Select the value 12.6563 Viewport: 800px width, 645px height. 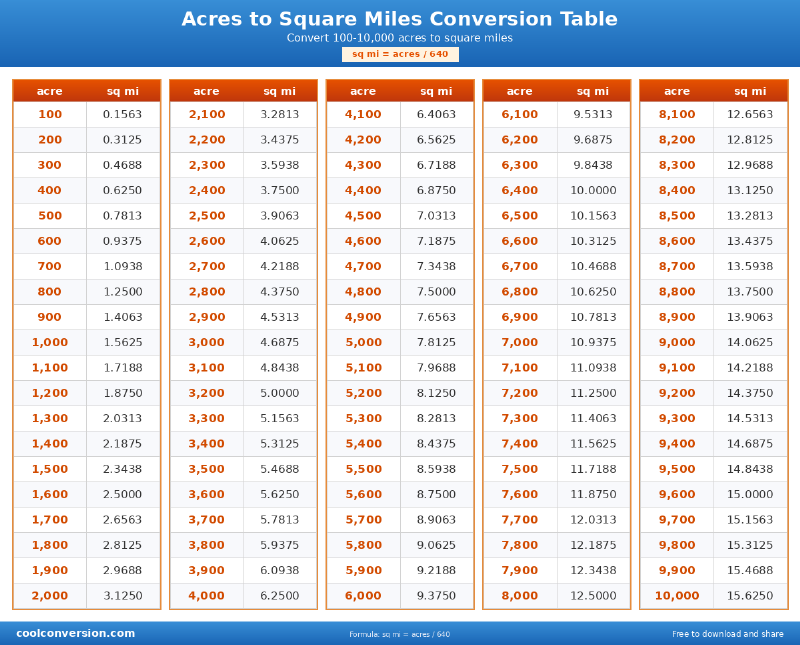point(750,114)
